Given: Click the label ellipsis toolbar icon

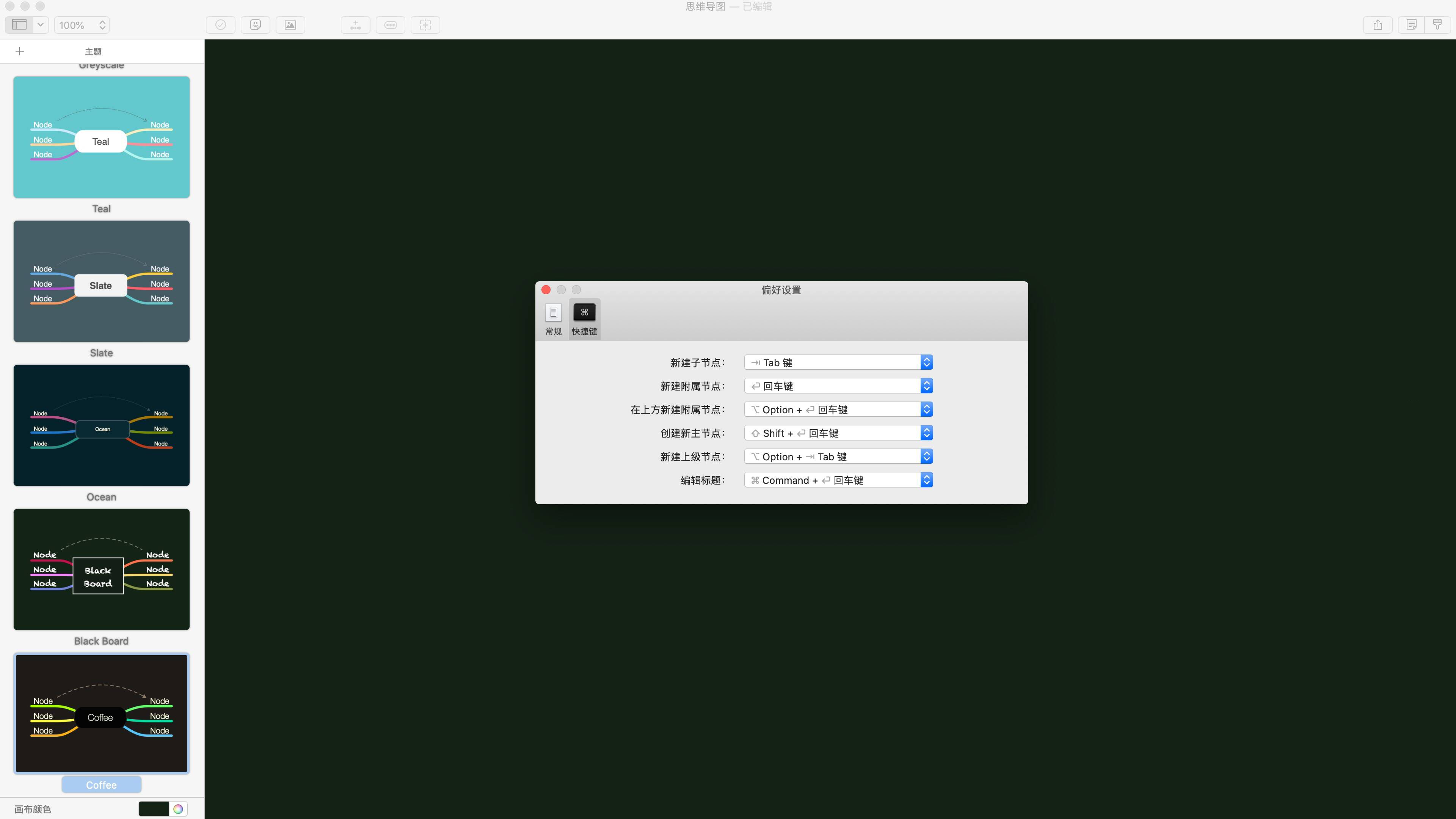Looking at the screenshot, I should 391,25.
